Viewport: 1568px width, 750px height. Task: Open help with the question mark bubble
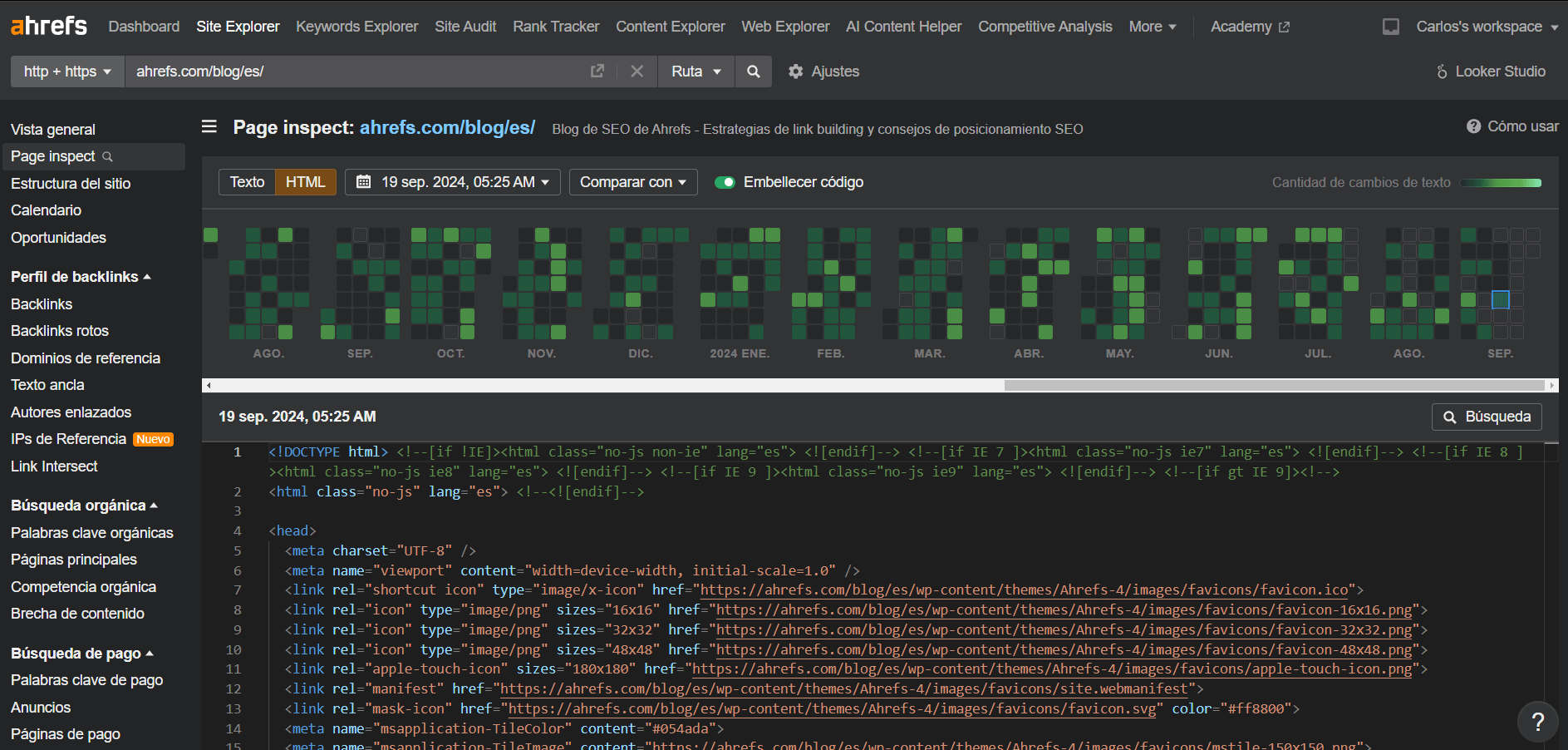[x=1537, y=721]
